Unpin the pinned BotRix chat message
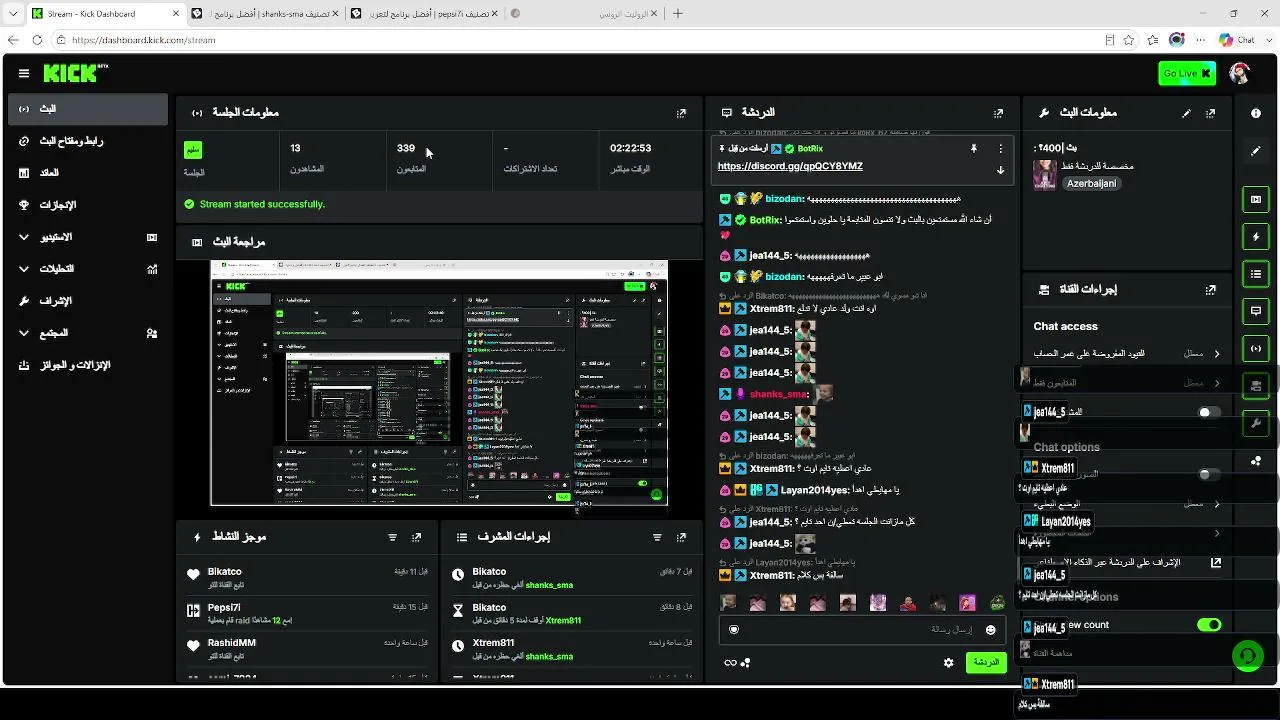Image resolution: width=1280 pixels, height=720 pixels. click(973, 148)
